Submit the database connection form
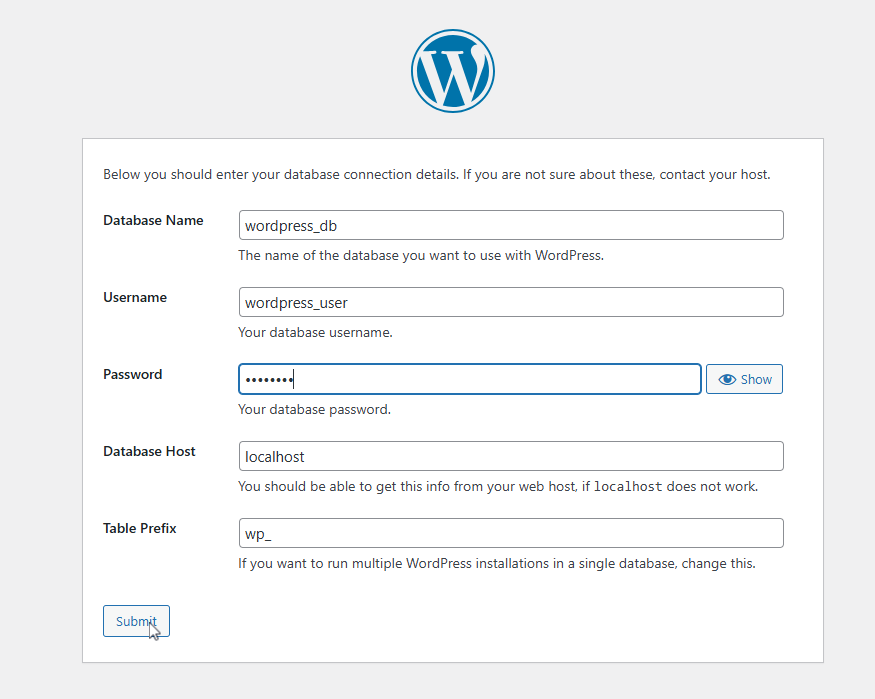Viewport: 875px width, 699px height. coord(136,621)
